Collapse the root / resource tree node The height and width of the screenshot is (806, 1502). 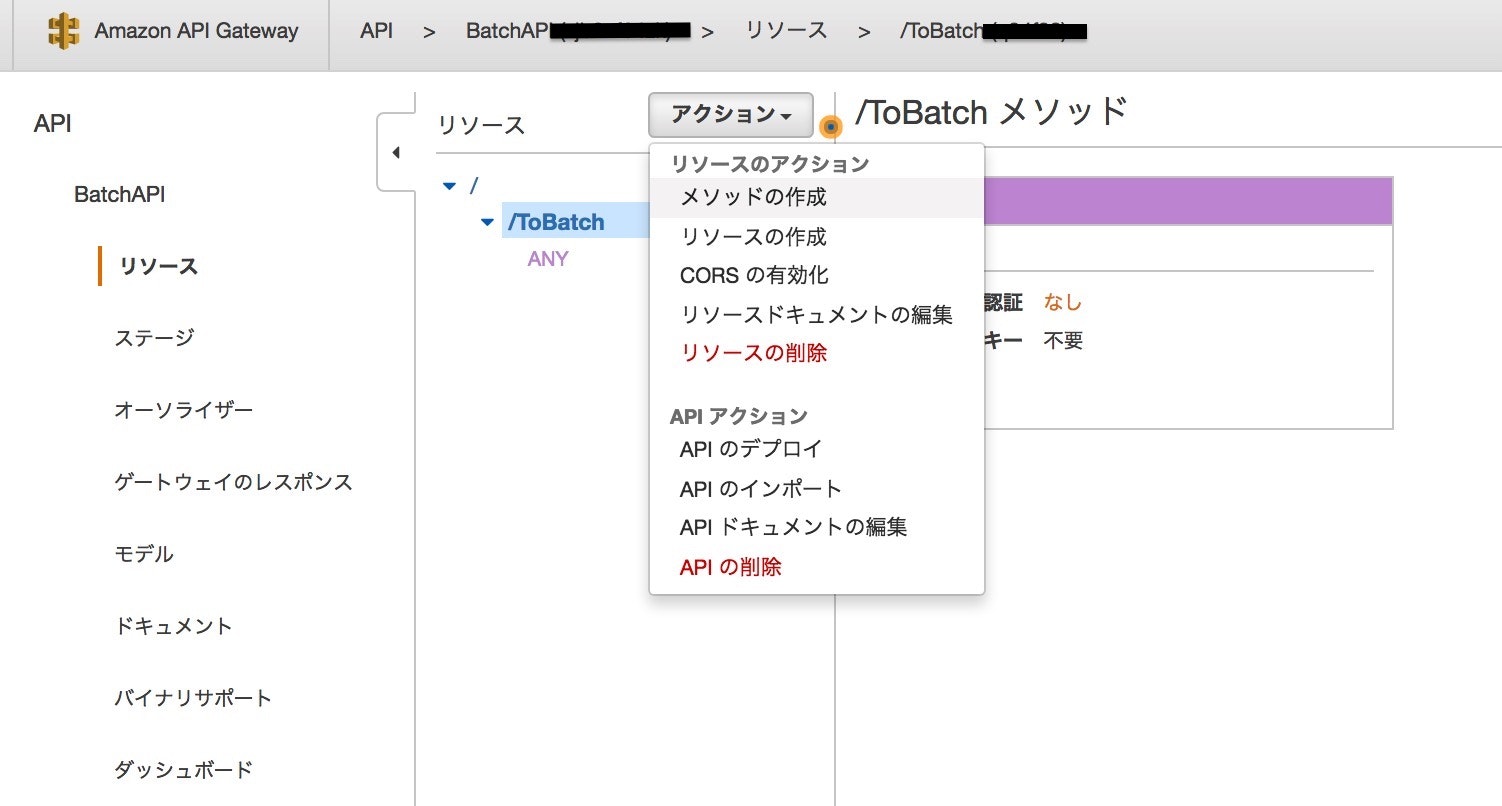pyautogui.click(x=449, y=186)
